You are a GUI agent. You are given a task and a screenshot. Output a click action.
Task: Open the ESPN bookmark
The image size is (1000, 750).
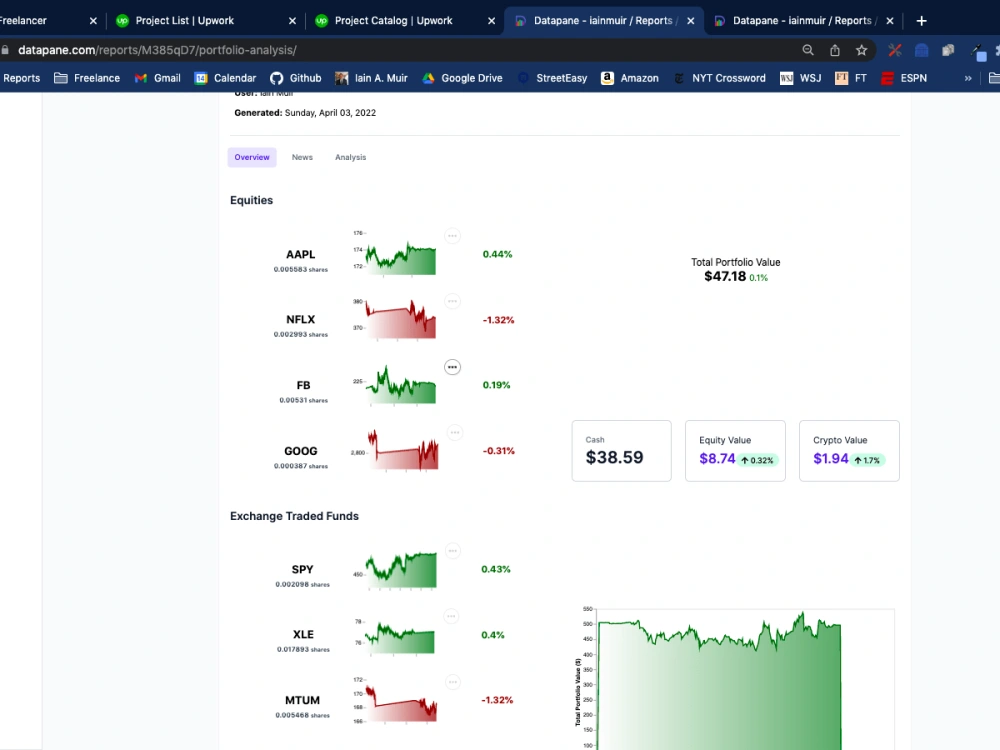pyautogui.click(x=904, y=78)
